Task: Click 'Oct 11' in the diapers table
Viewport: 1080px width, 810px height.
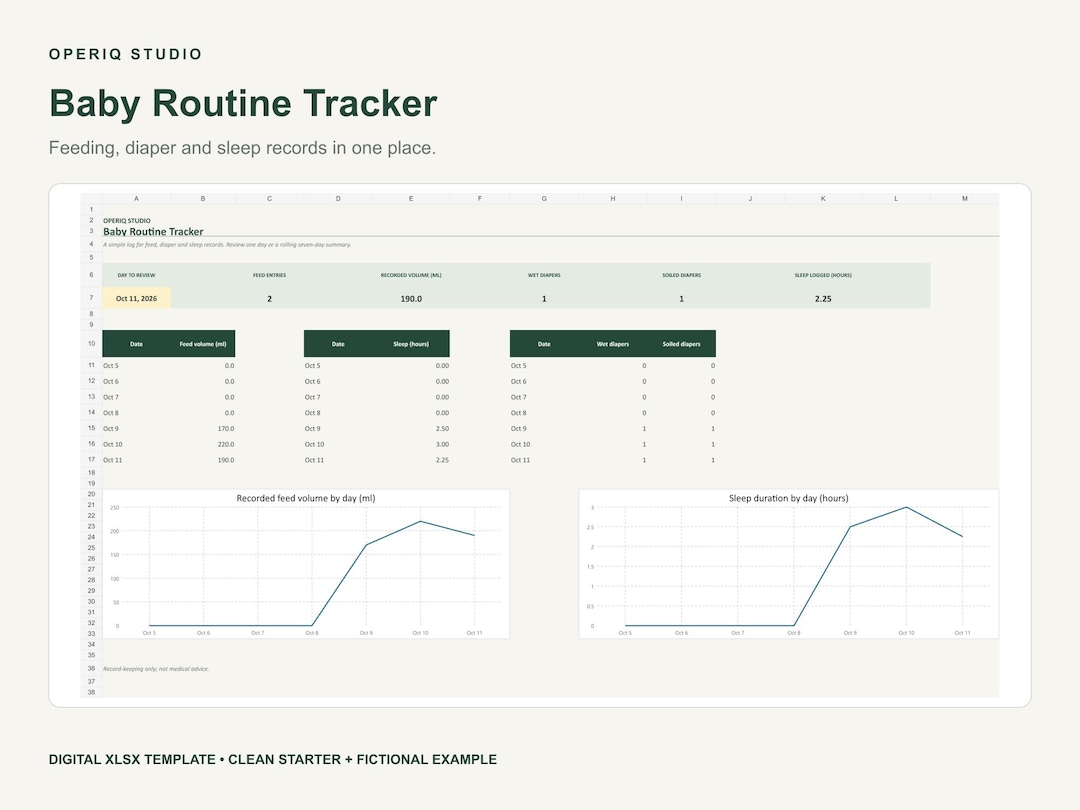Action: click(x=521, y=460)
